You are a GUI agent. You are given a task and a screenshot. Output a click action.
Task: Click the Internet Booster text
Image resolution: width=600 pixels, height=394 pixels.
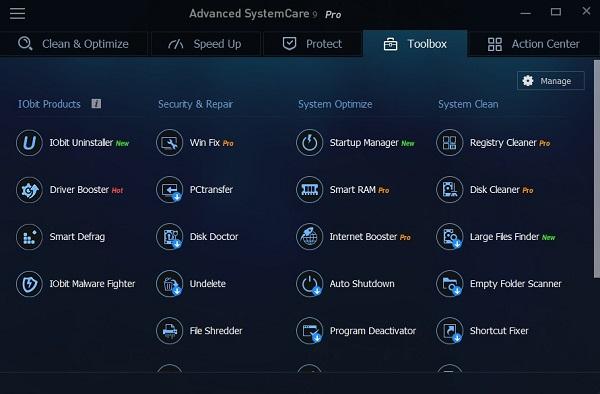[364, 237]
